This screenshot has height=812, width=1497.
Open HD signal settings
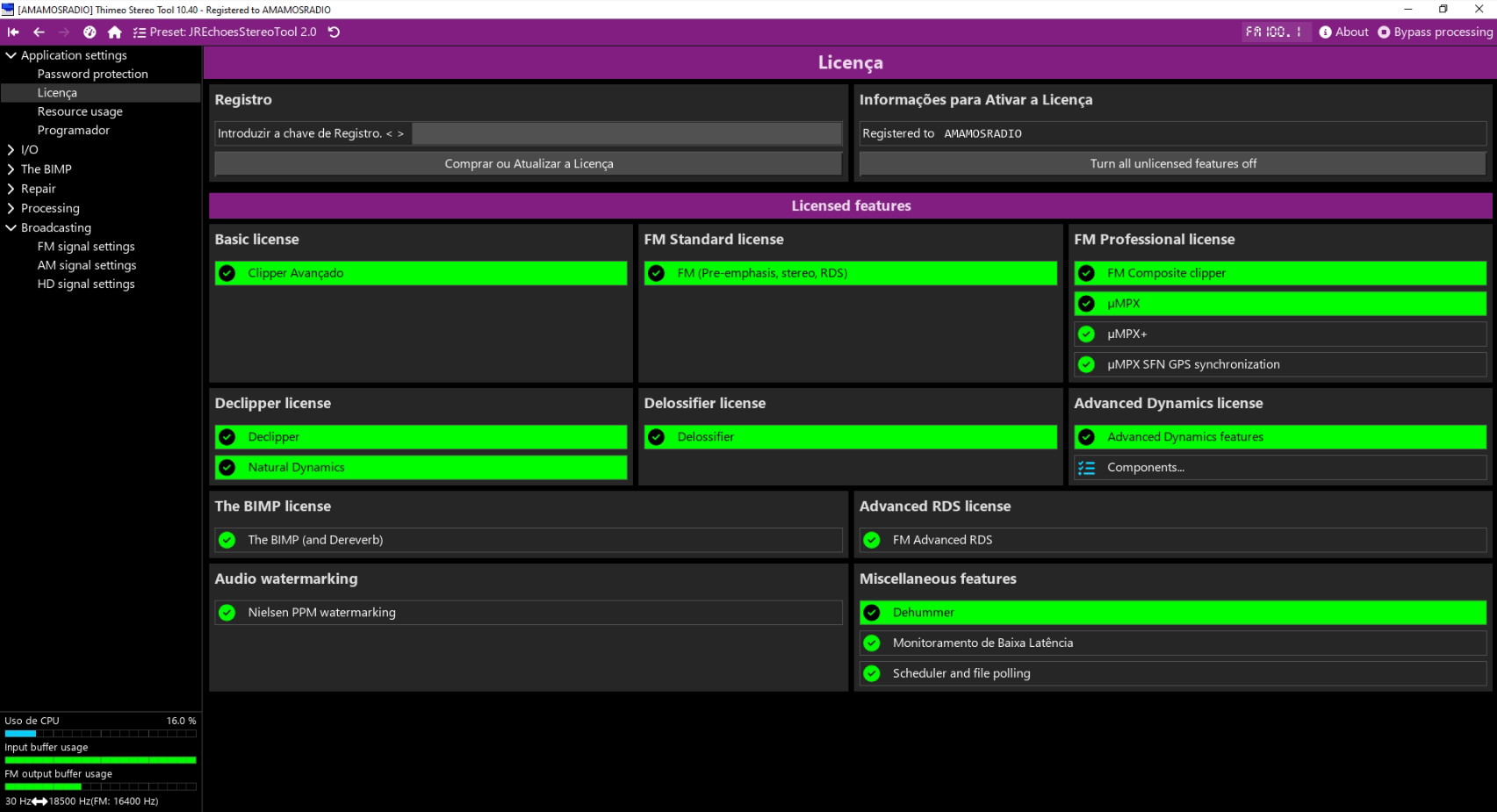(86, 284)
